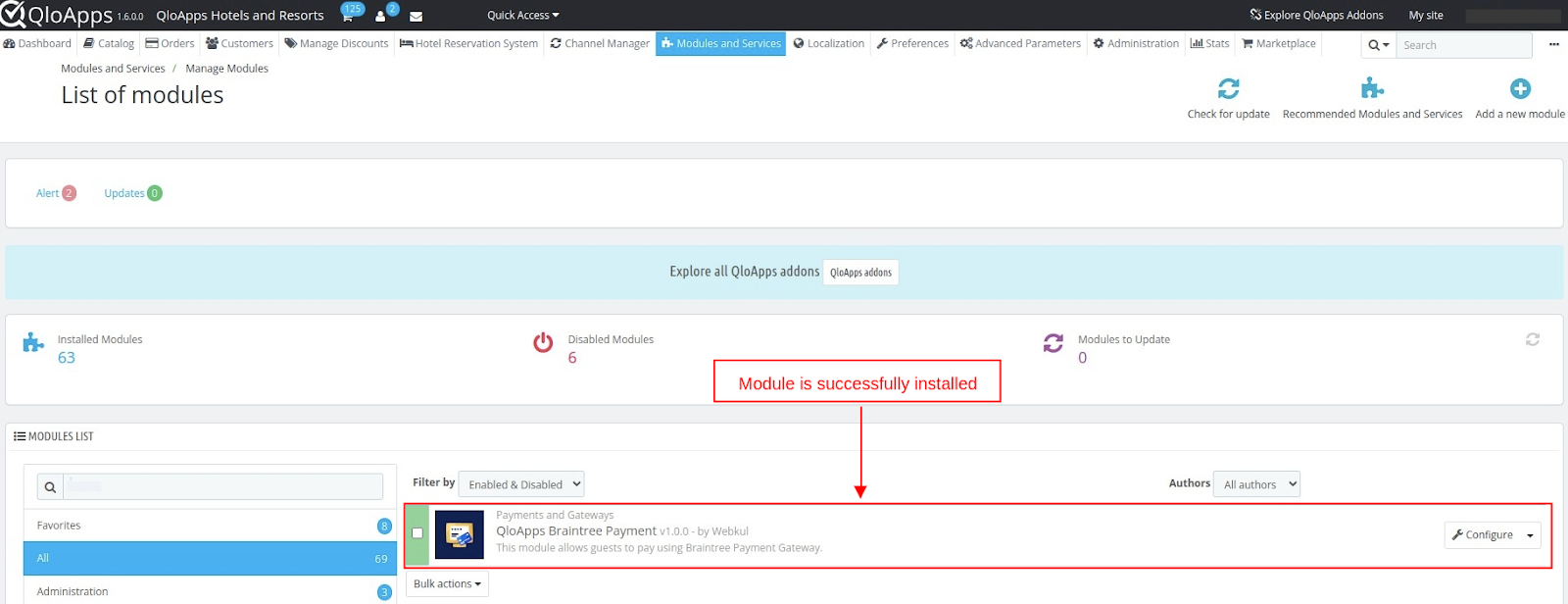
Task: Click the Check for update icon
Action: (x=1228, y=89)
